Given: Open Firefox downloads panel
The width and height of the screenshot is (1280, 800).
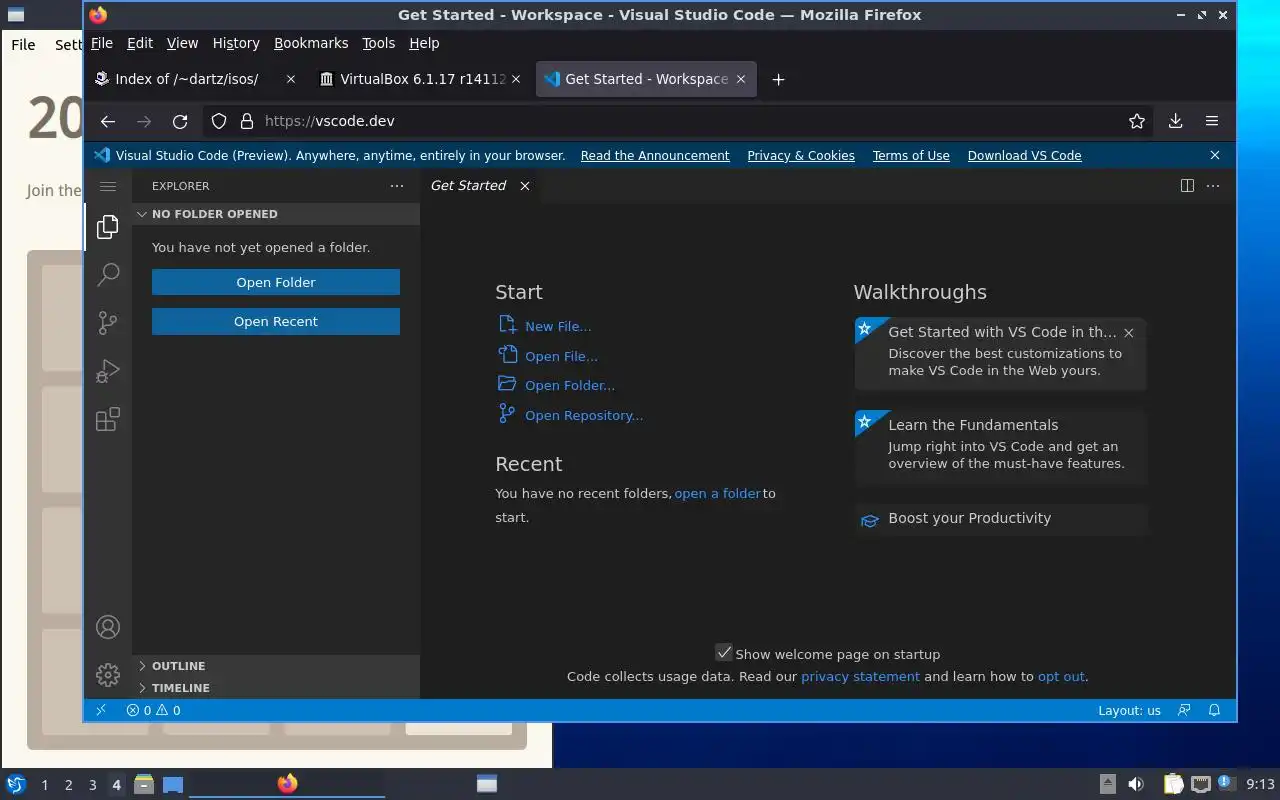Looking at the screenshot, I should pyautogui.click(x=1176, y=121).
